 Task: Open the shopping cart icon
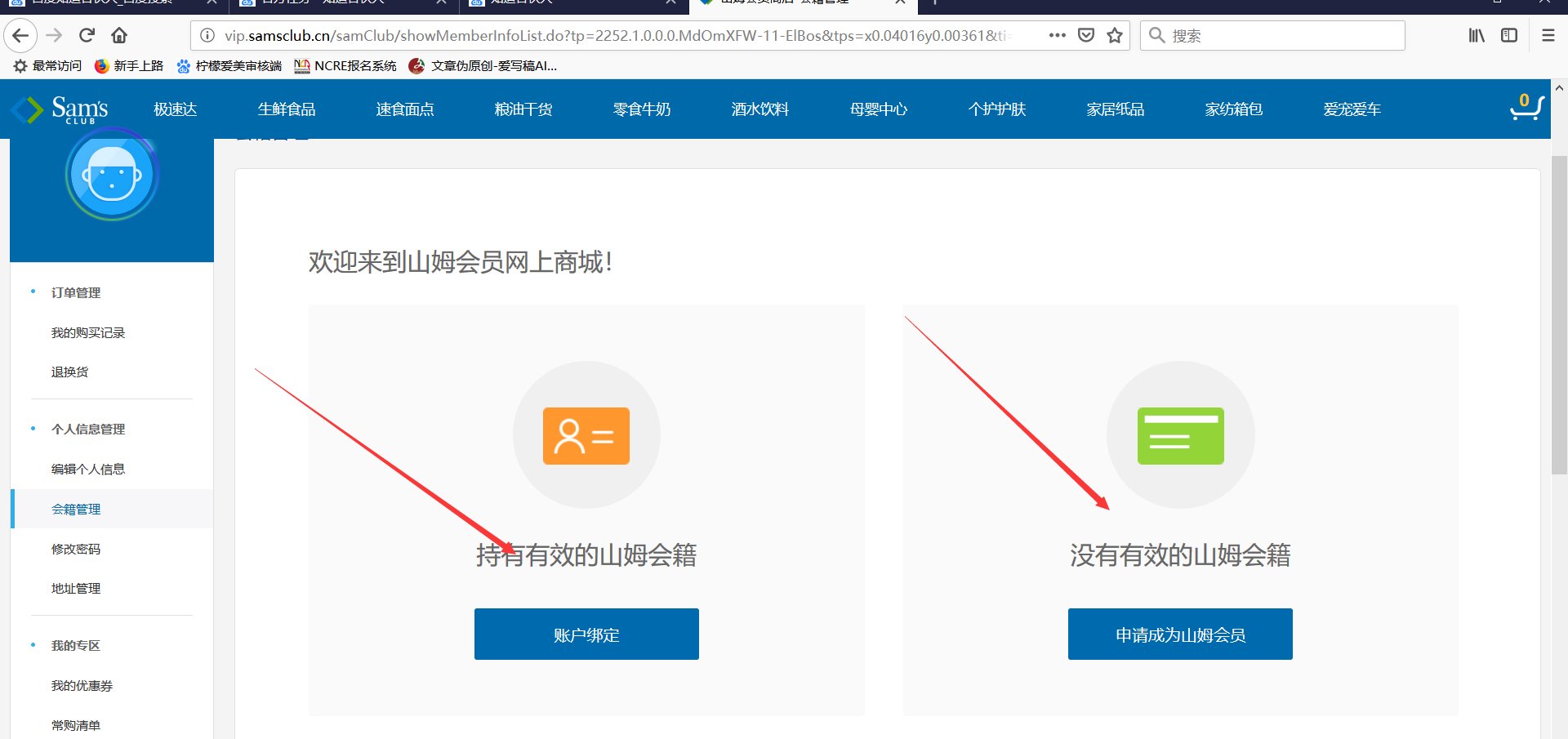(1526, 108)
